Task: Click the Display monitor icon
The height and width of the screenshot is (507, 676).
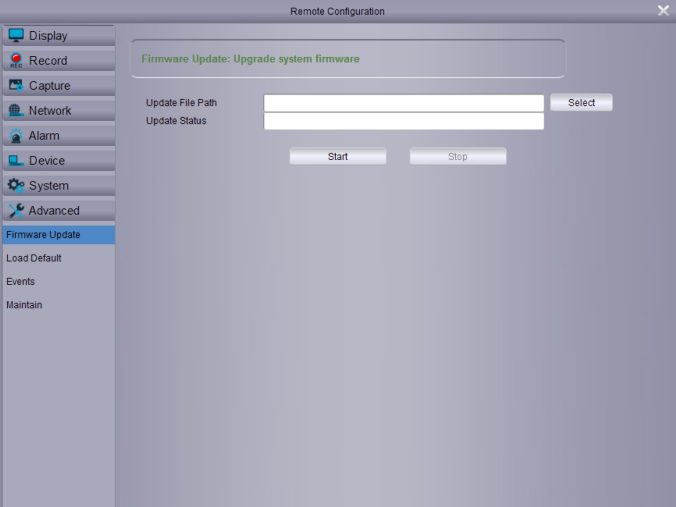Action: [x=16, y=35]
